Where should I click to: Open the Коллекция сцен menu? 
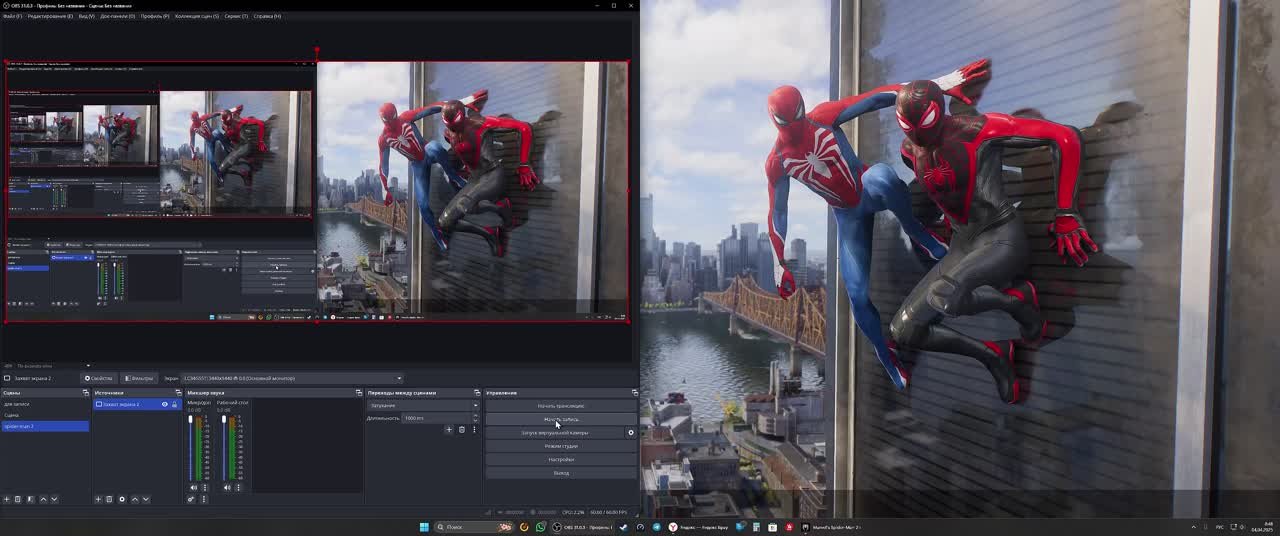[x=196, y=16]
